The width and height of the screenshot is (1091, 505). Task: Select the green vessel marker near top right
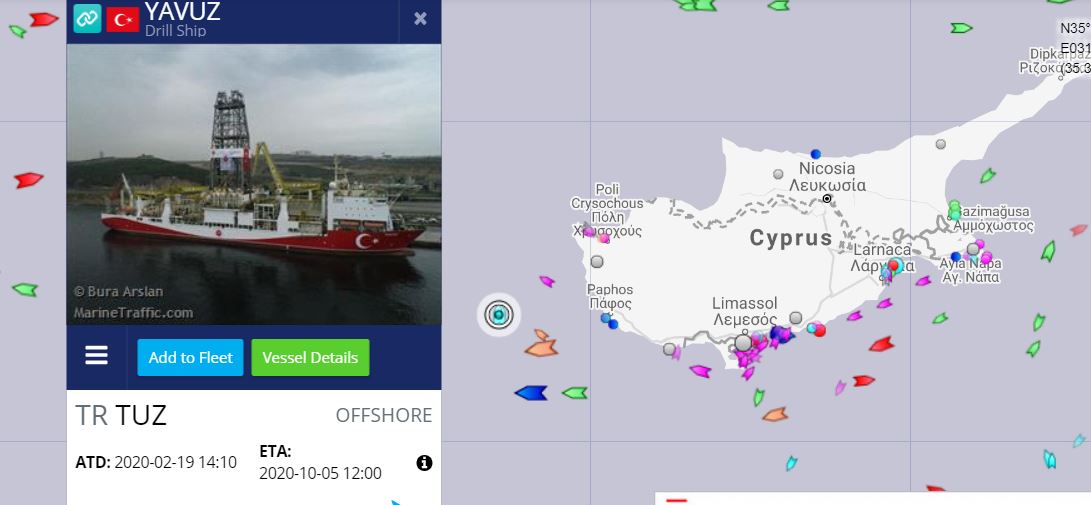click(961, 28)
